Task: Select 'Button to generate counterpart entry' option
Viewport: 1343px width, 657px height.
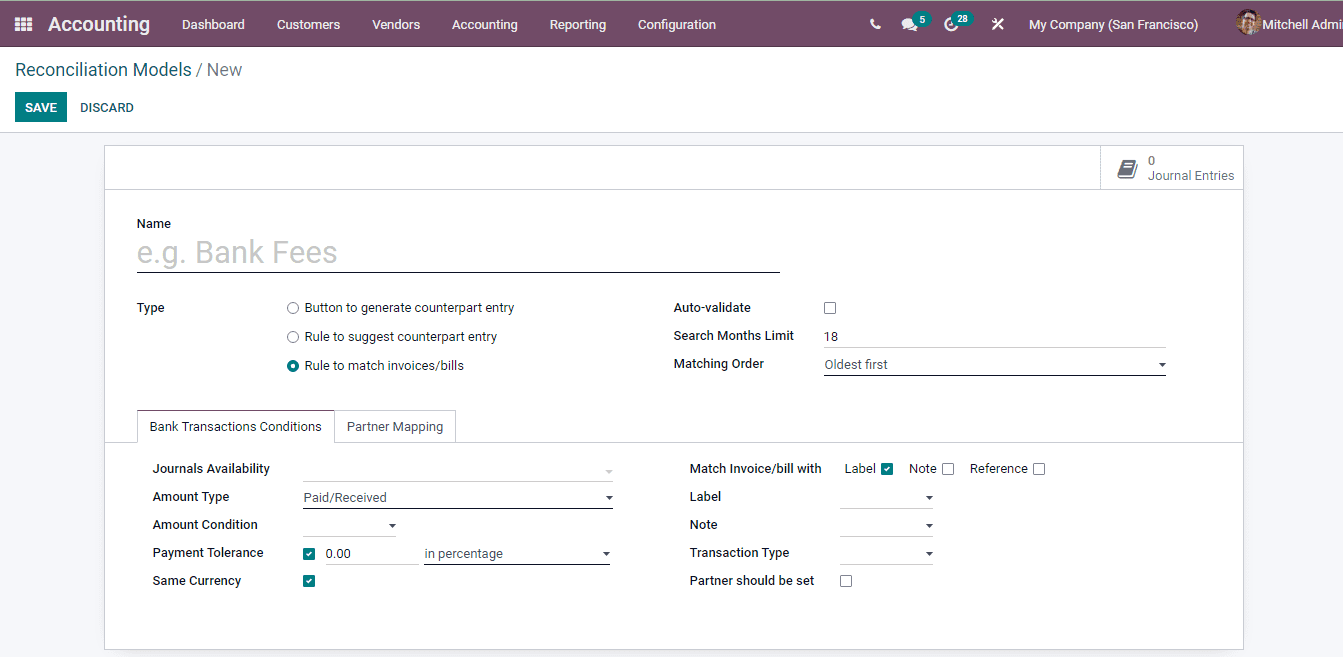Action: tap(292, 307)
